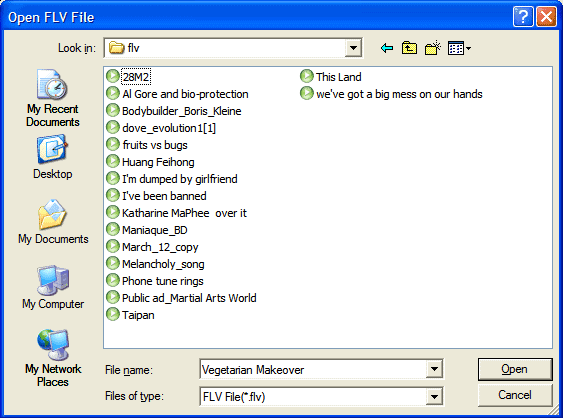Open My Recent Documents in the sidebar

click(53, 98)
